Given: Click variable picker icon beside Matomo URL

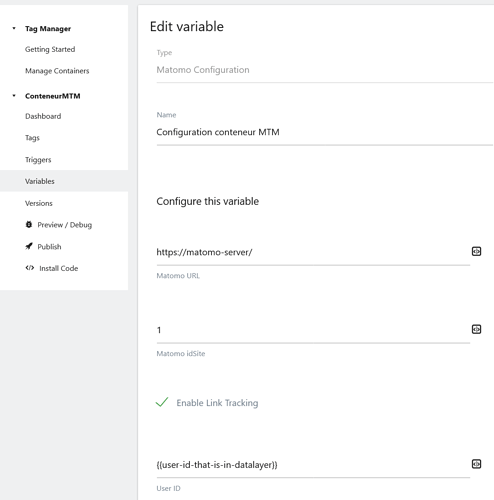Looking at the screenshot, I should [x=476, y=251].
